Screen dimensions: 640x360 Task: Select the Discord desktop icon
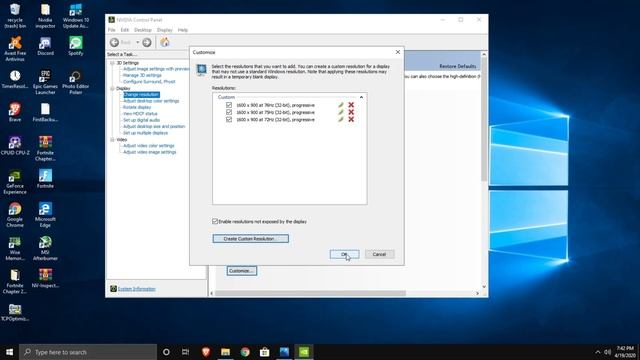(45, 46)
